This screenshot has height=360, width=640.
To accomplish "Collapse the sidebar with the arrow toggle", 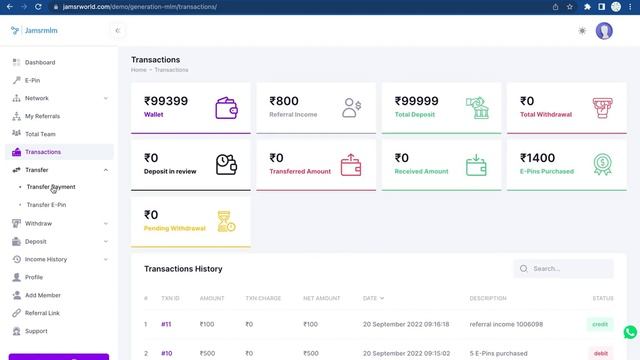I will point(118,31).
